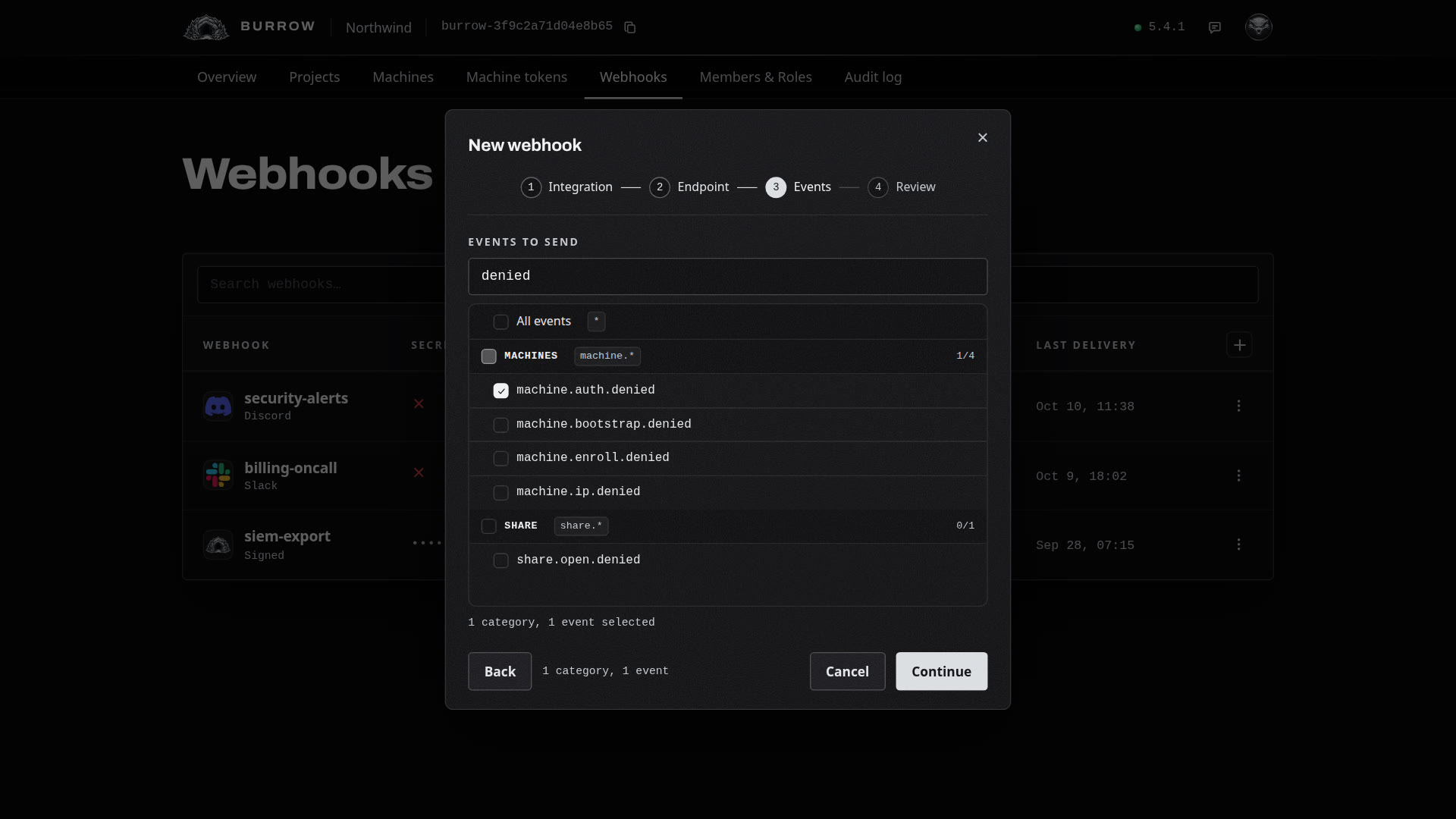
Task: Click the Slack icon for billing-oncall
Action: 218,475
